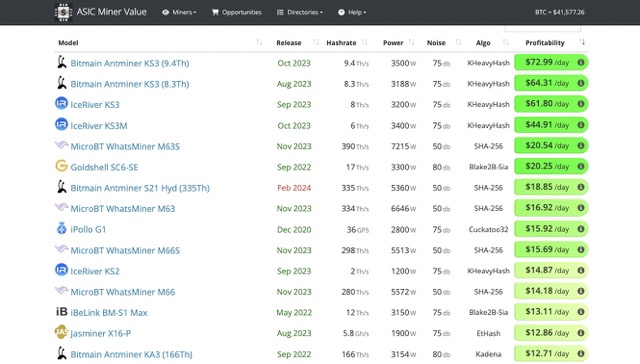Image resolution: width=640 pixels, height=364 pixels.
Task: Open MicroBT WhatsMiner M66S link
Action: coord(125,251)
